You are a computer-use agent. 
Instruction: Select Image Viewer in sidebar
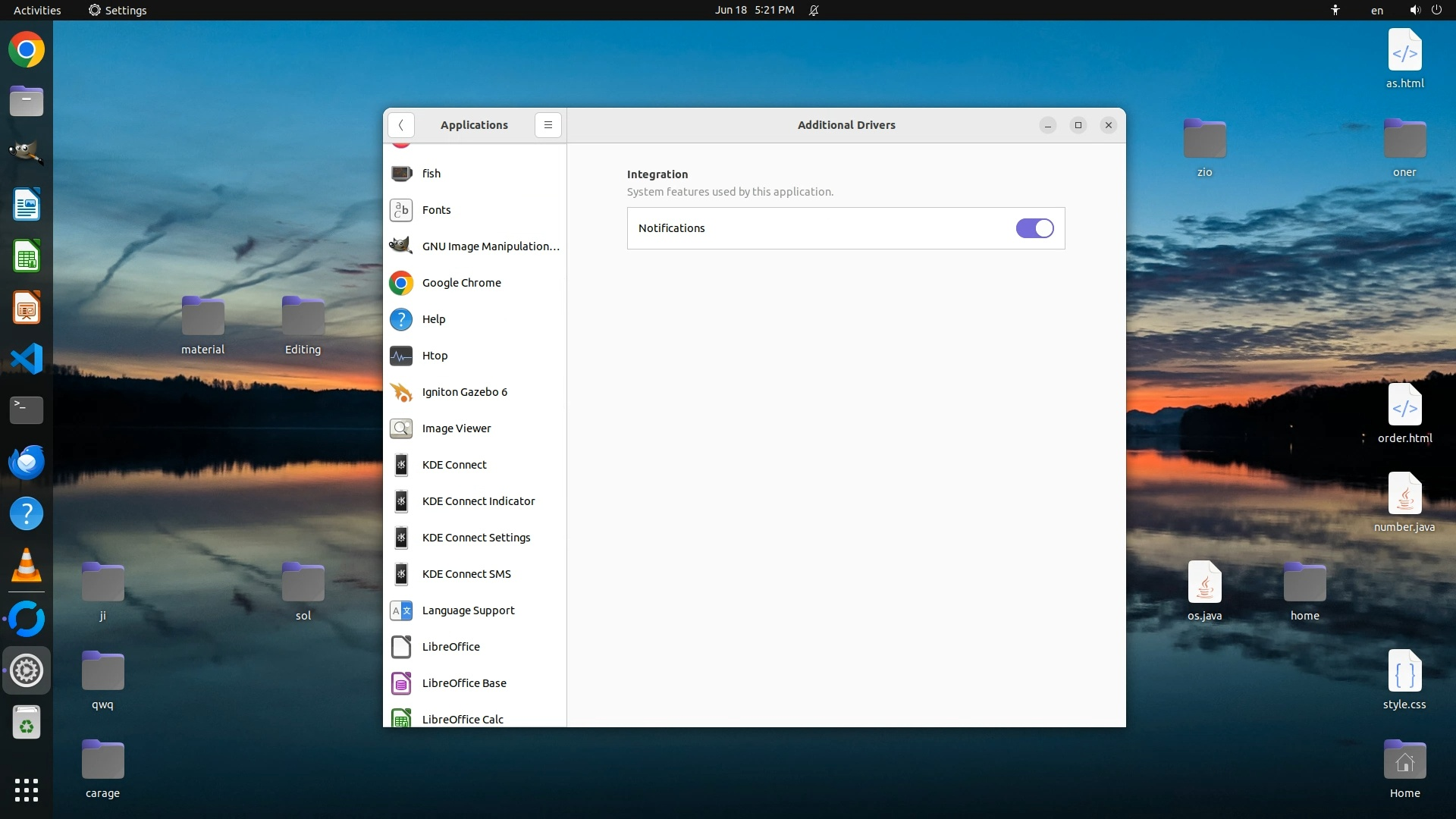click(456, 428)
